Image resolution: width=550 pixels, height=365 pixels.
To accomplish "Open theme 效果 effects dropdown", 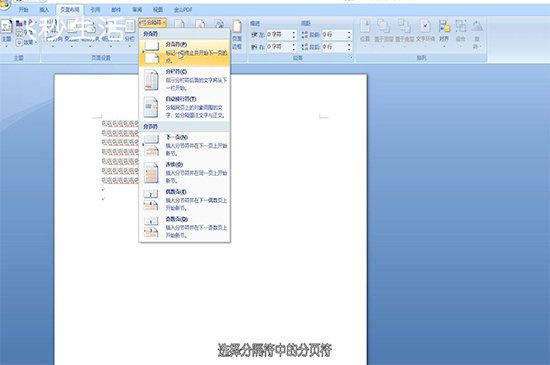I will click(x=26, y=42).
